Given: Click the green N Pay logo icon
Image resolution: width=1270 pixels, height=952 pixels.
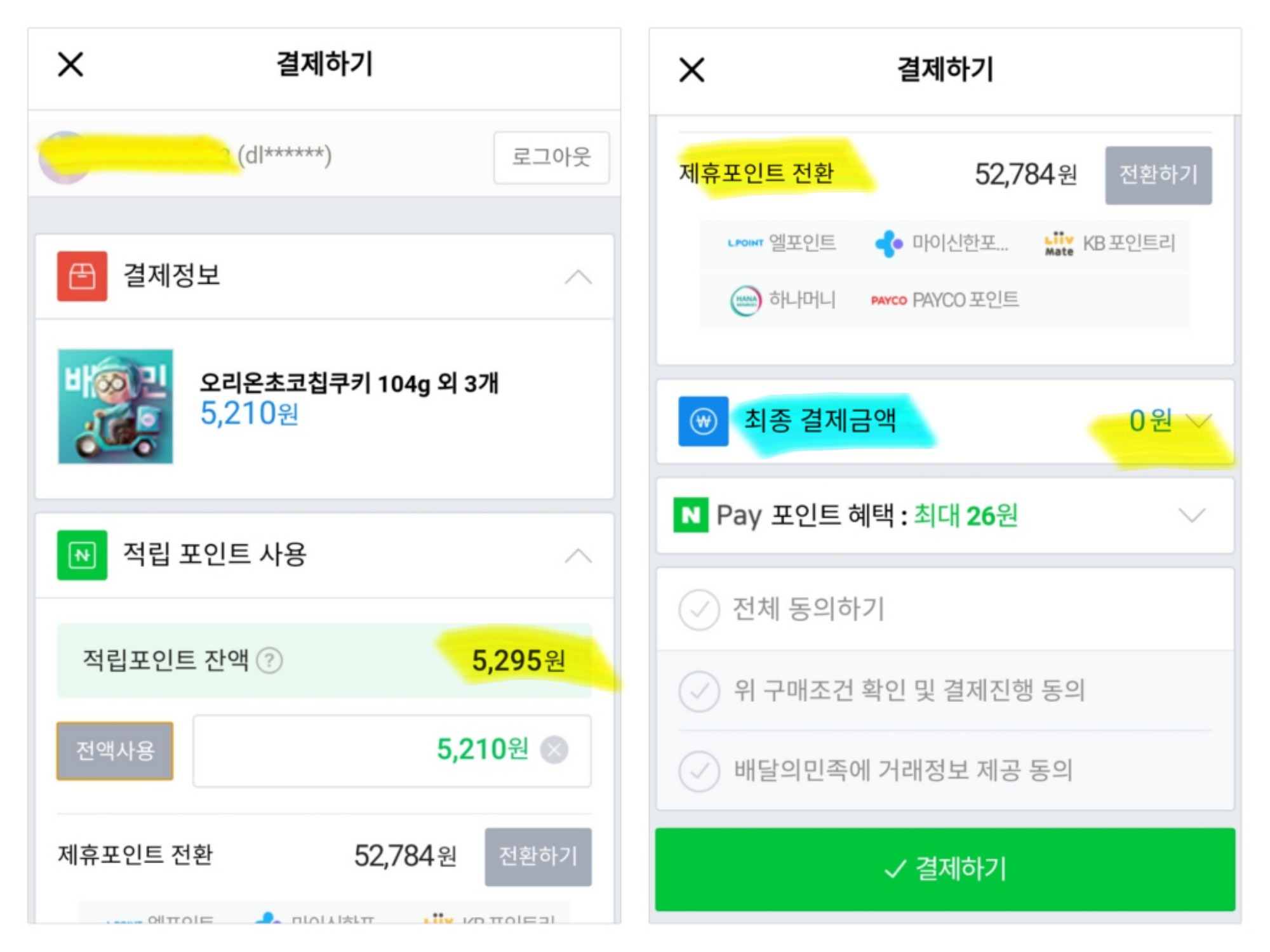Looking at the screenshot, I should (x=690, y=515).
